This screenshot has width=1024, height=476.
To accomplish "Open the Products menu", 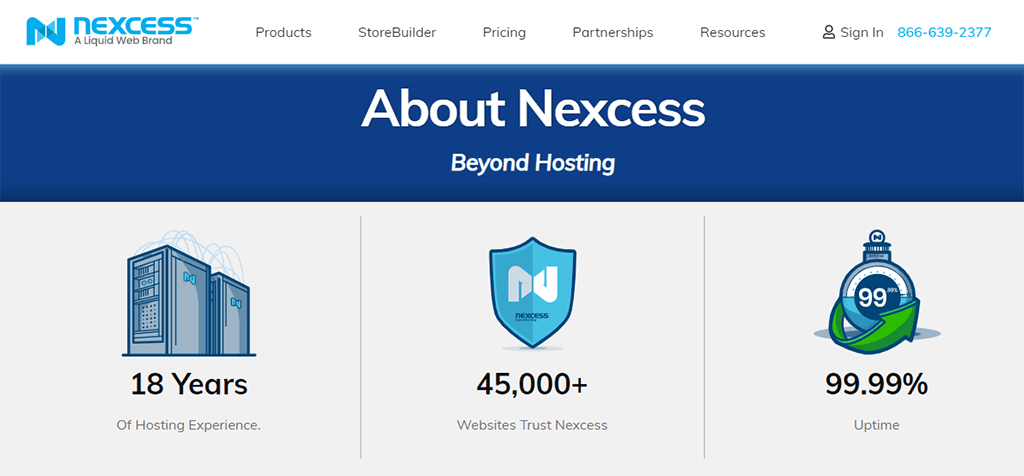I will click(x=283, y=32).
